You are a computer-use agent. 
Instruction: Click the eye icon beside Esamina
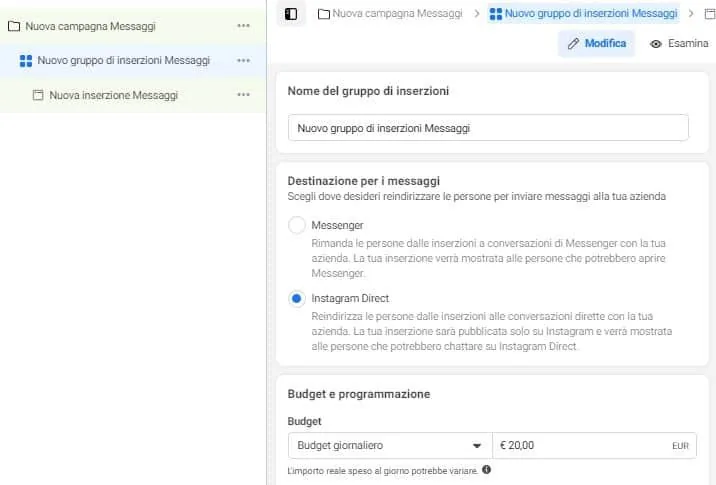point(656,44)
